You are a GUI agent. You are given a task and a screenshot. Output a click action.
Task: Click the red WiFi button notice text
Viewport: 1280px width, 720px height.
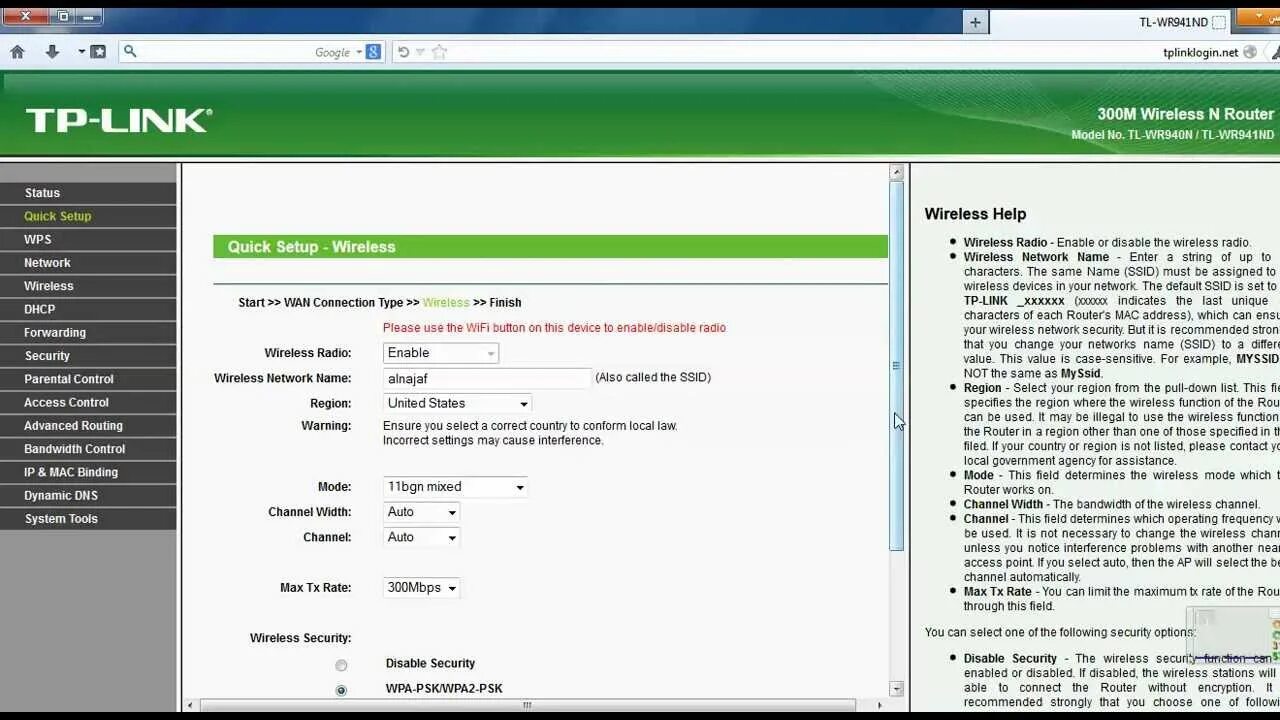pyautogui.click(x=554, y=328)
